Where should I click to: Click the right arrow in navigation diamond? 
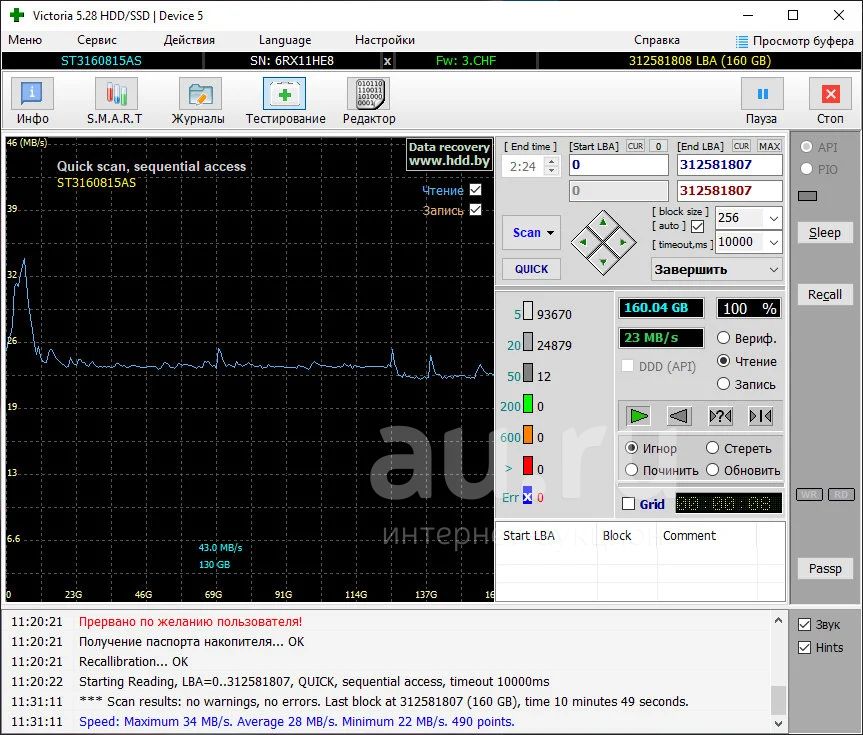coord(623,242)
